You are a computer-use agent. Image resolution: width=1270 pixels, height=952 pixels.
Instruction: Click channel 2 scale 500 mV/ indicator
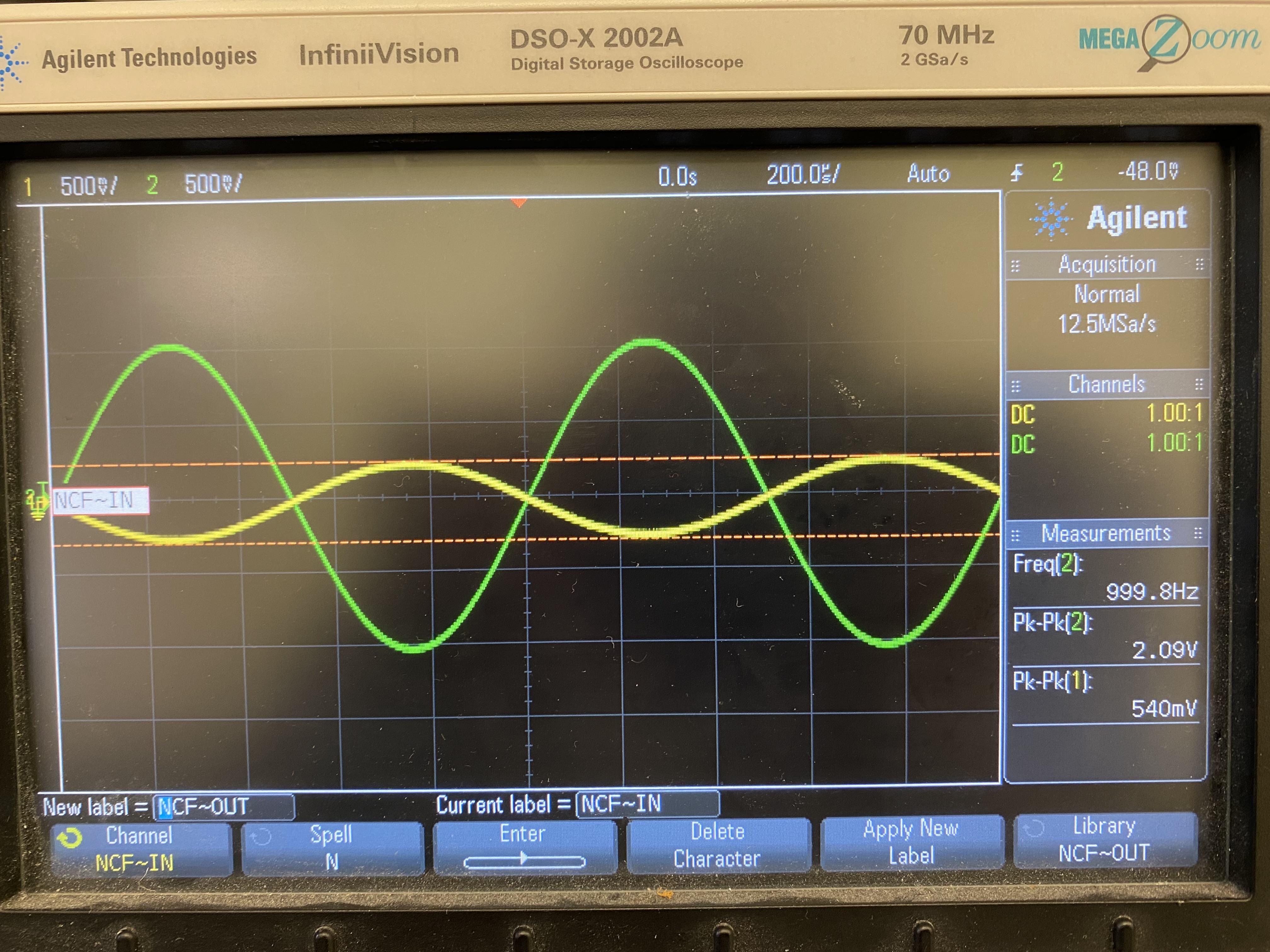tap(213, 184)
